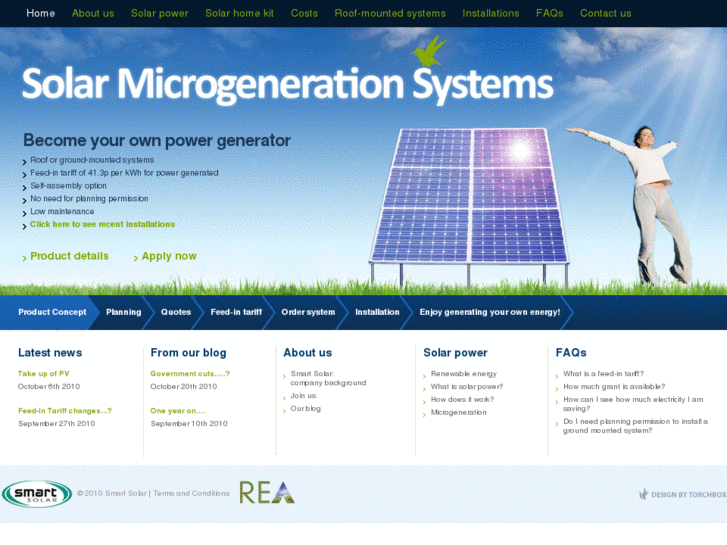This screenshot has height=545, width=727.
Task: Open FAQ about planning permission for ground system
Action: (635, 426)
